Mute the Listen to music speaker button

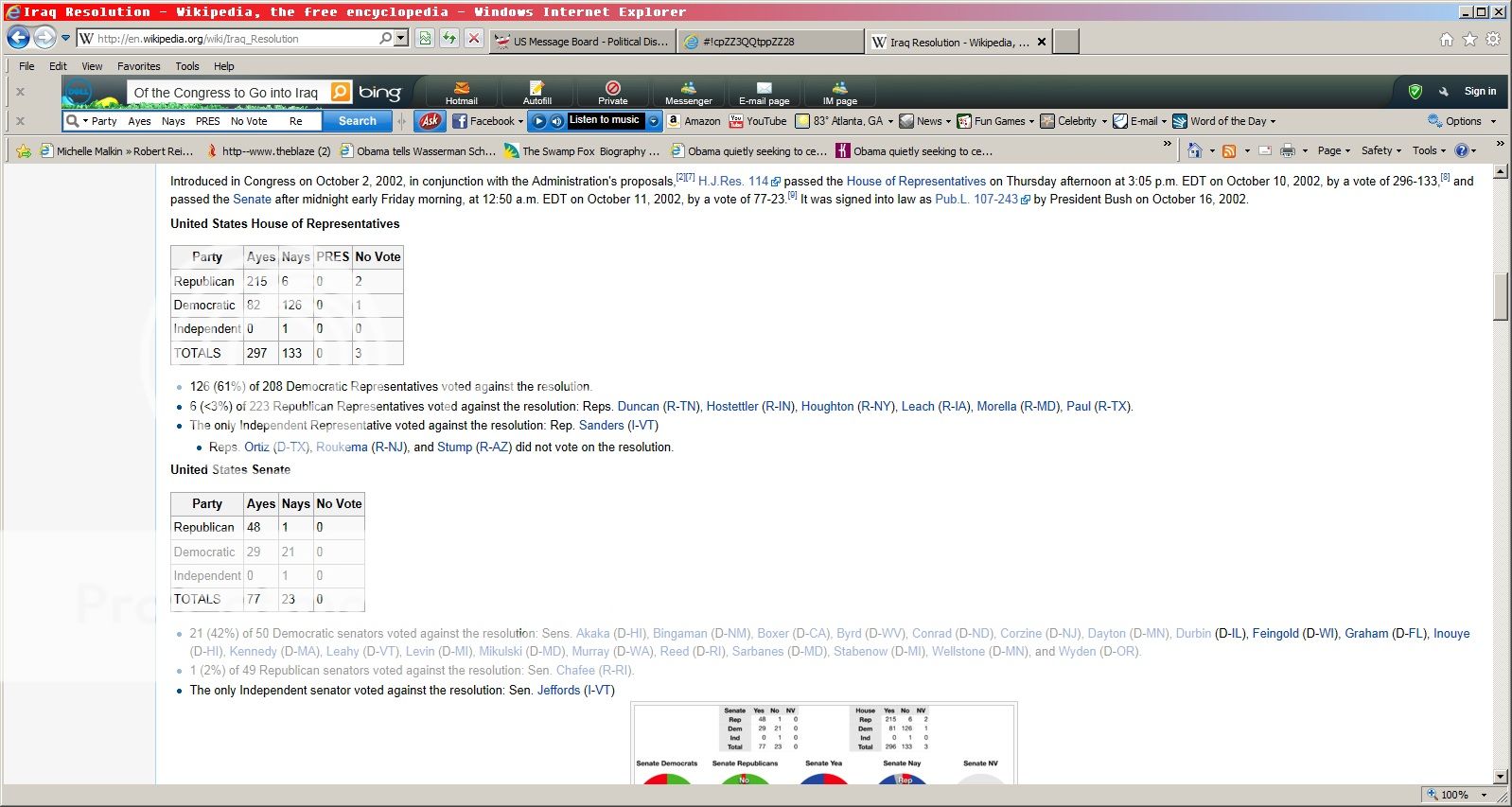point(557,121)
